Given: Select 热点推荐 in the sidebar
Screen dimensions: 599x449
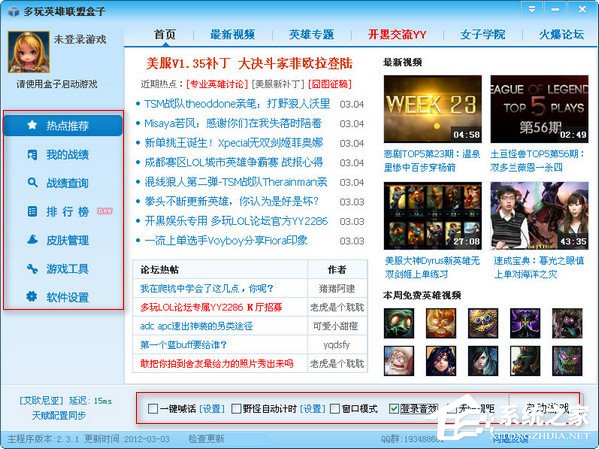Looking at the screenshot, I should click(63, 125).
